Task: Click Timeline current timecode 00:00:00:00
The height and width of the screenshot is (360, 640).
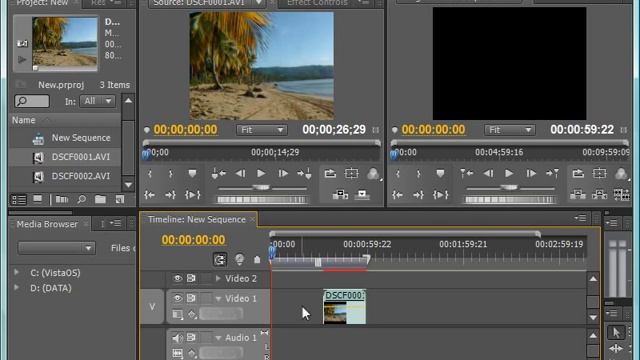Action: pos(193,240)
